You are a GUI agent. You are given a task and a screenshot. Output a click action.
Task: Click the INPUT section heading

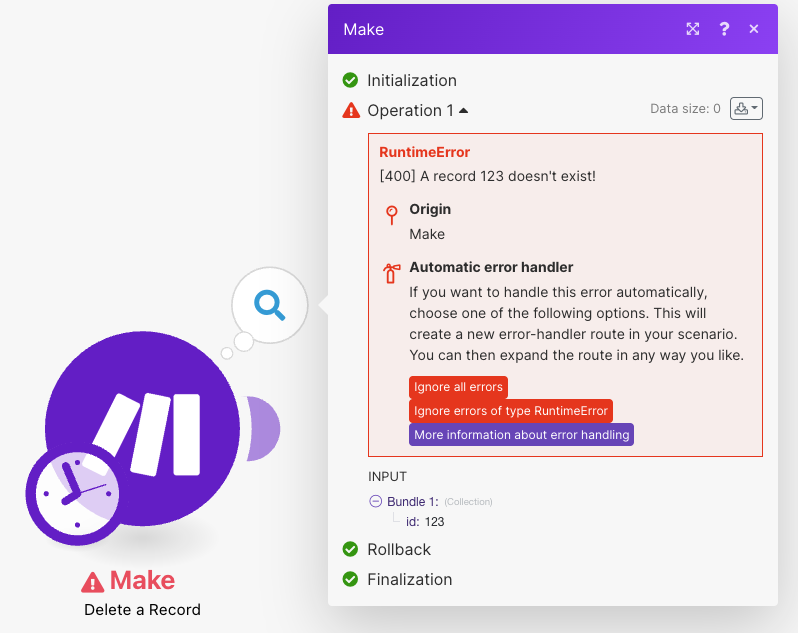click(387, 477)
